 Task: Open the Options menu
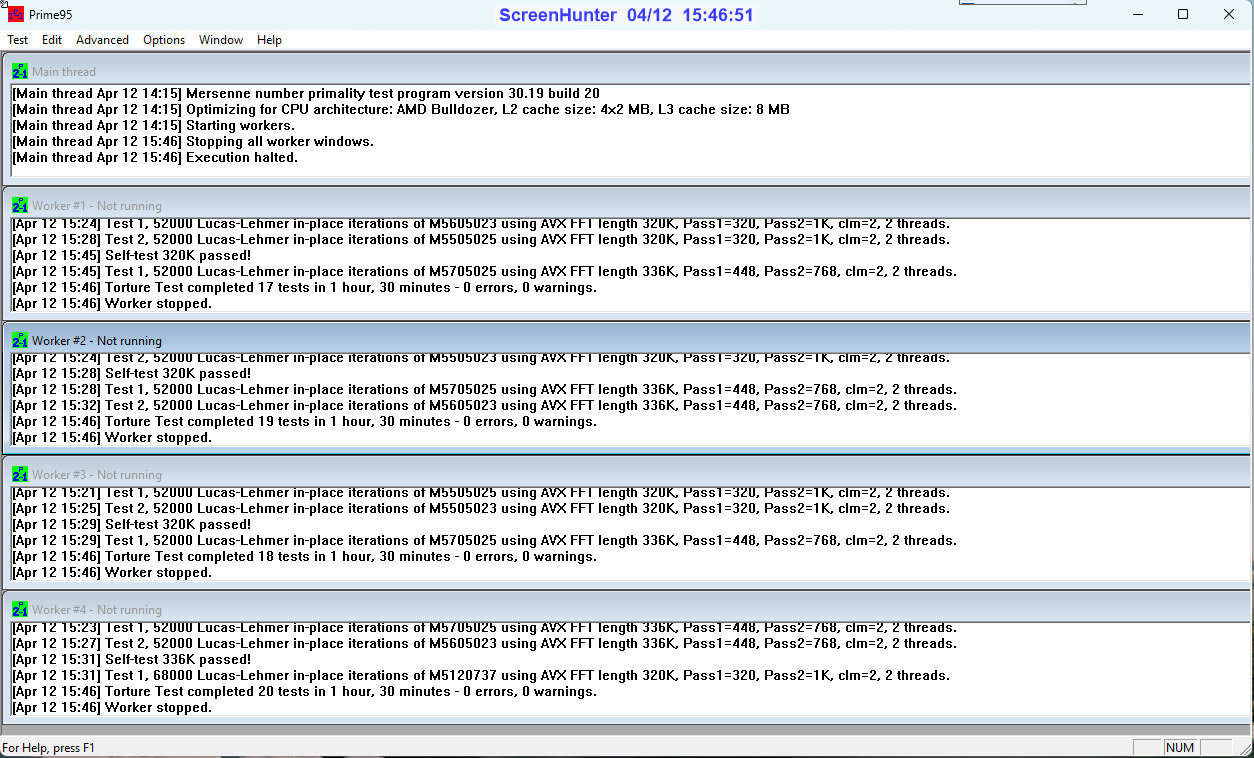pyautogui.click(x=164, y=40)
